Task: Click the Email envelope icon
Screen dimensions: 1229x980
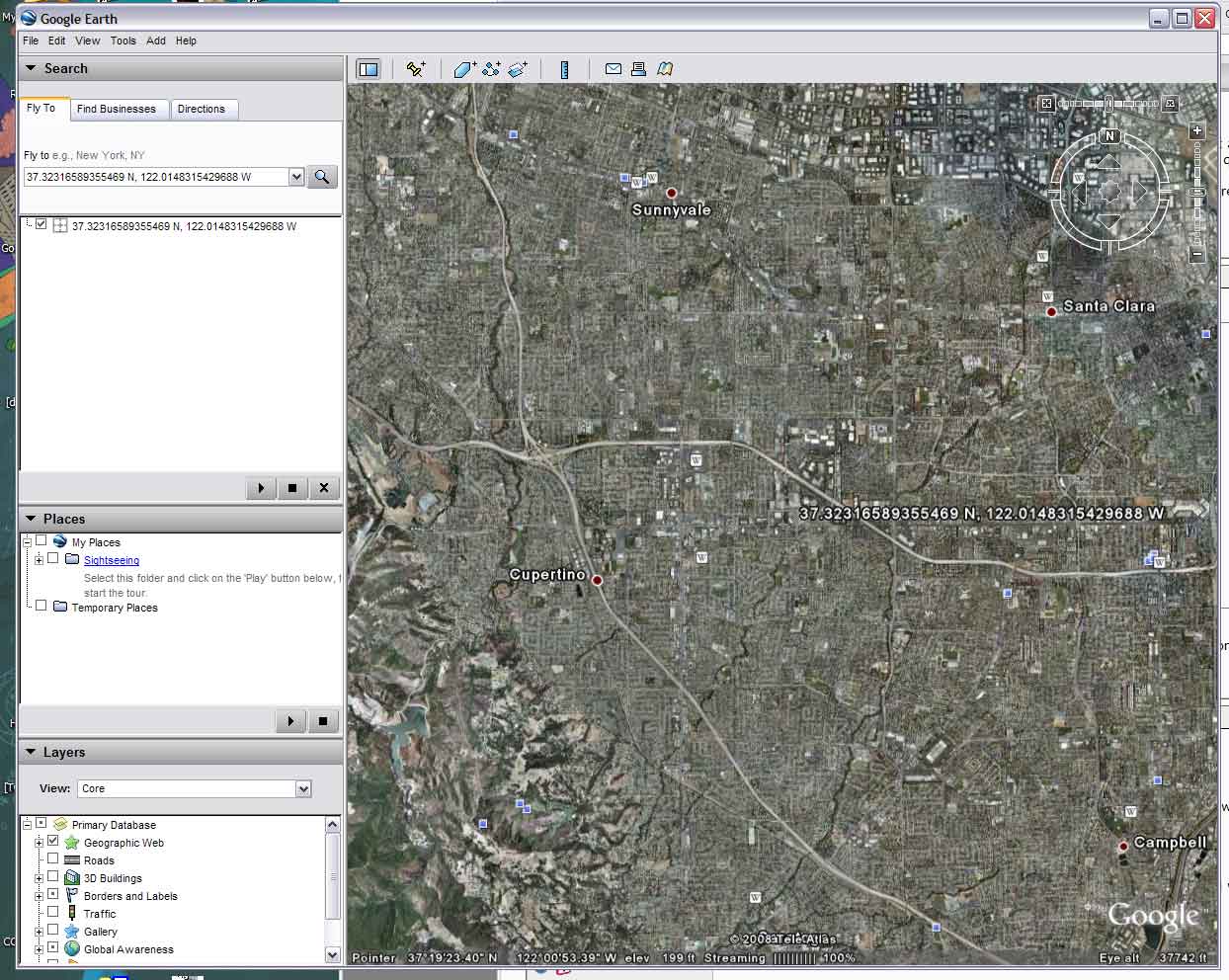Action: click(613, 69)
